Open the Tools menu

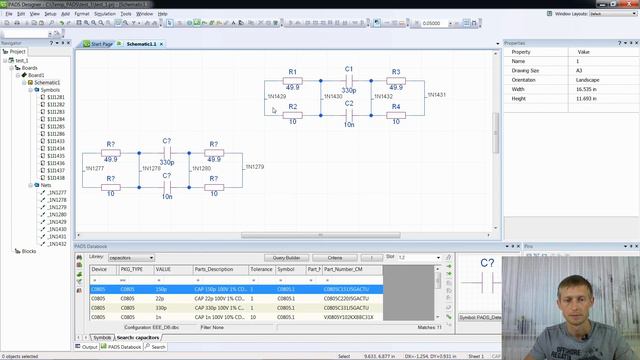126,14
